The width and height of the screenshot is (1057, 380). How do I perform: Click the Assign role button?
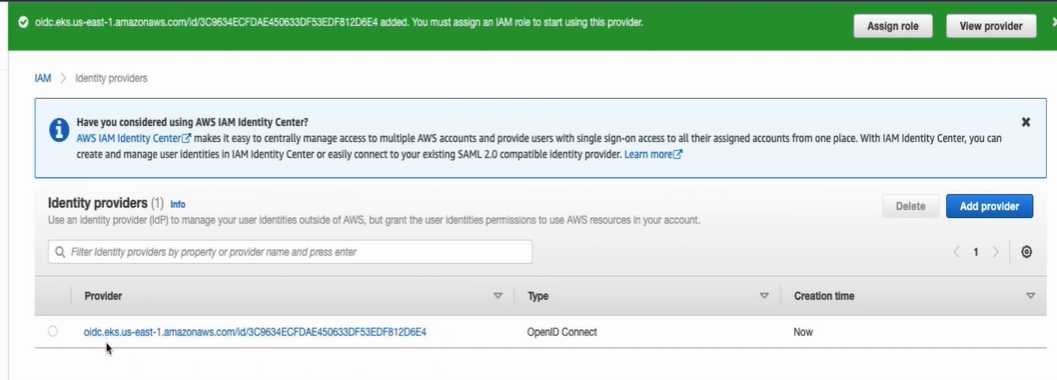pyautogui.click(x=893, y=26)
